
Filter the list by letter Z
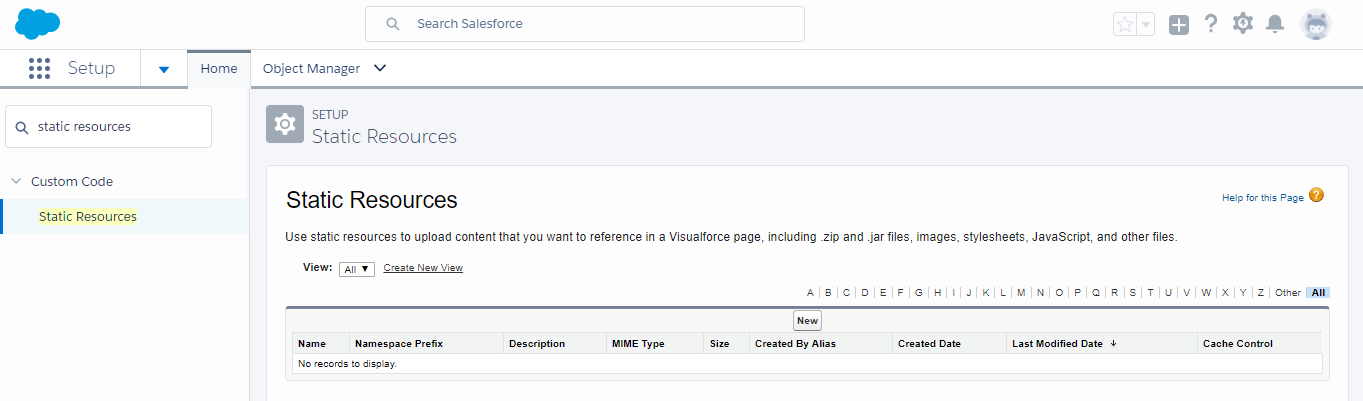pos(1261,293)
